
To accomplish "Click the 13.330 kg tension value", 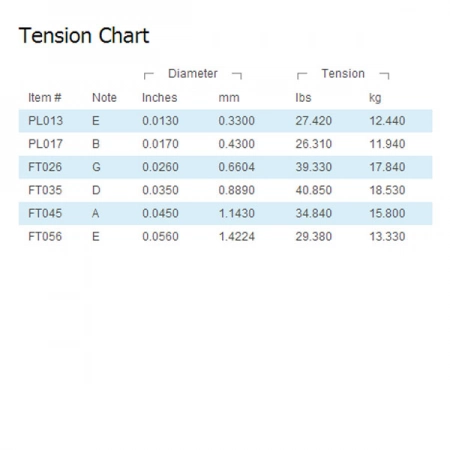I will pyautogui.click(x=387, y=237).
